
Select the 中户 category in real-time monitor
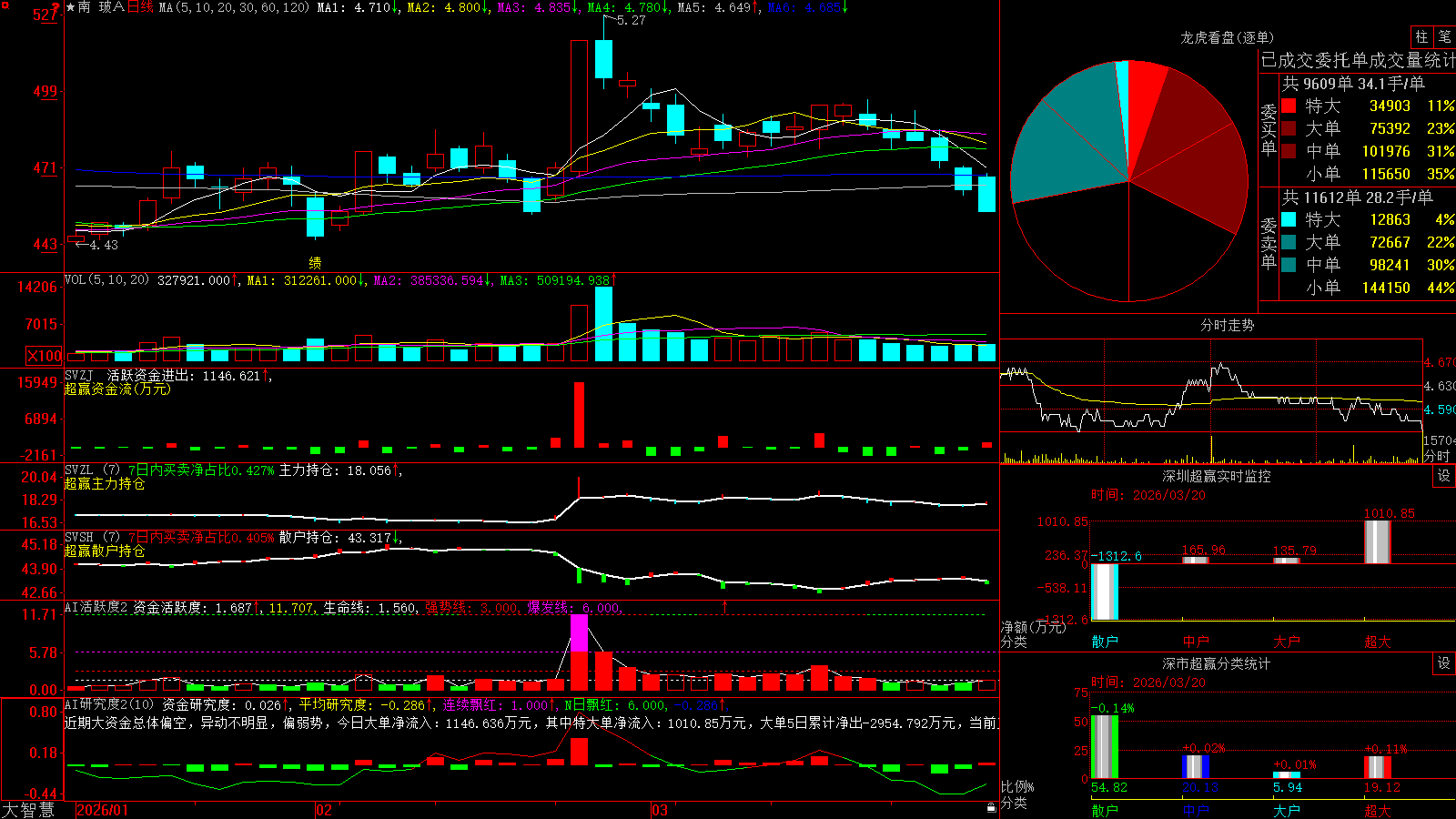pos(1196,642)
